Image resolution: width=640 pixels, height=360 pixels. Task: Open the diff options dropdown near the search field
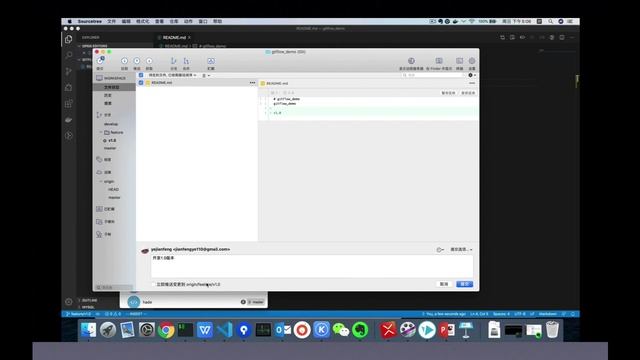472,75
